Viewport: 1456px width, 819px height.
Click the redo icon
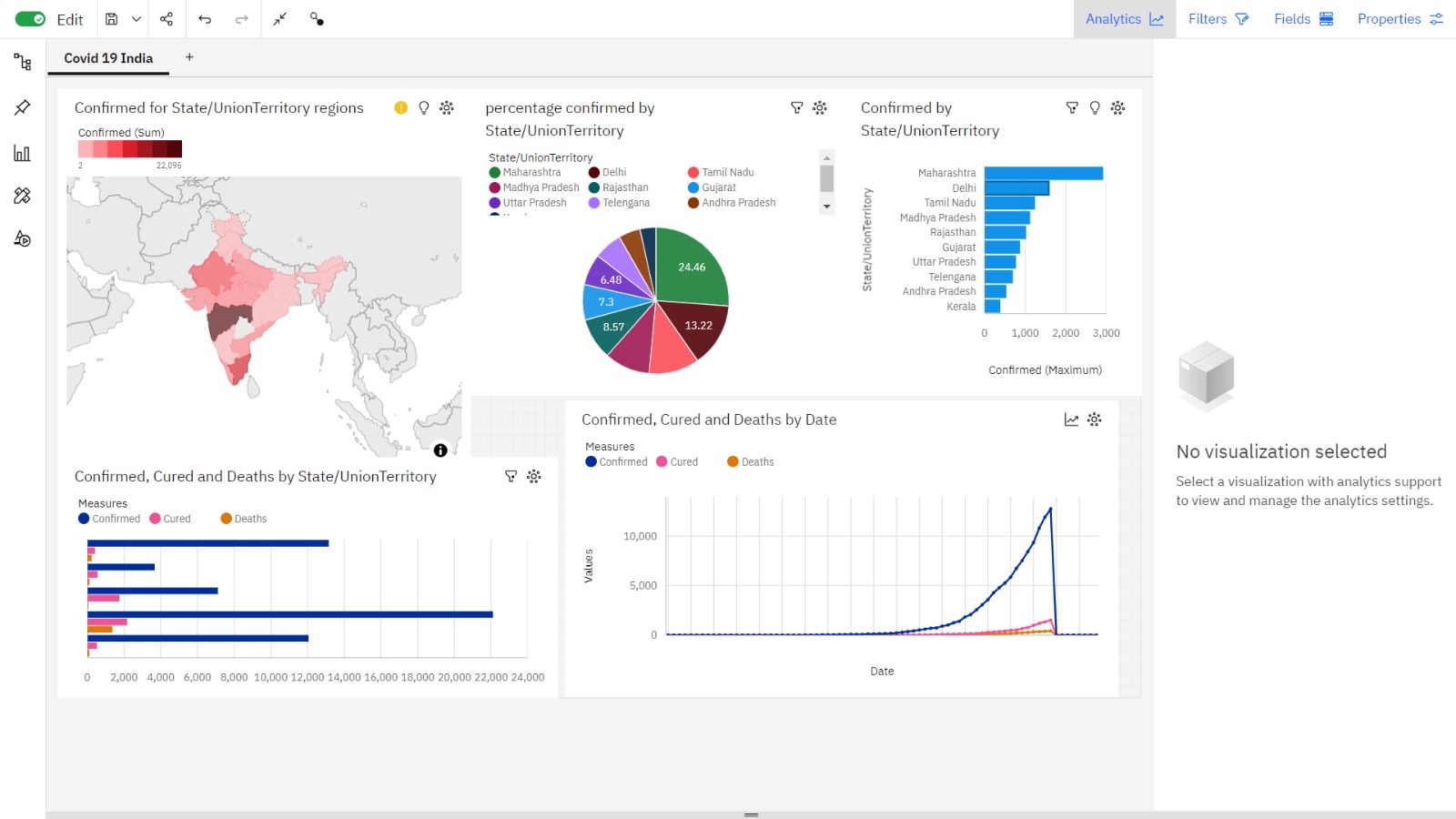[239, 18]
